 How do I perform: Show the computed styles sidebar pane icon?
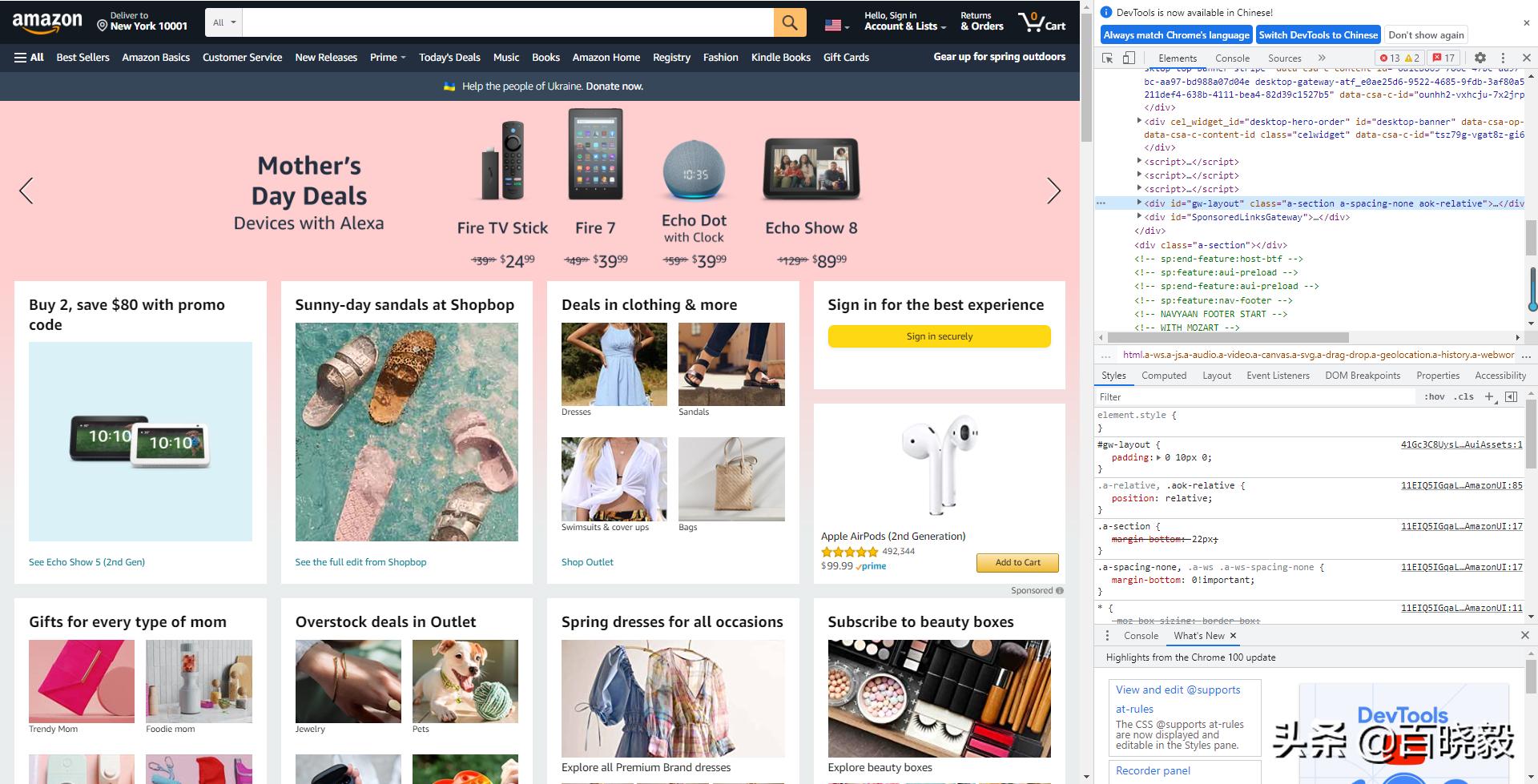[x=1512, y=396]
